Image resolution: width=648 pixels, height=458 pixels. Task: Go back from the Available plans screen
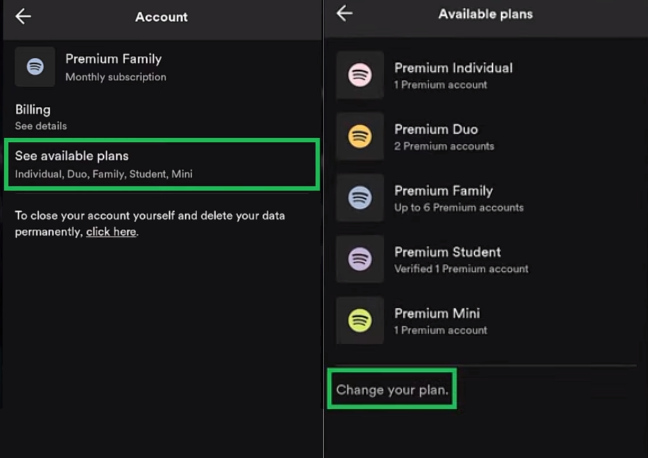click(x=344, y=14)
